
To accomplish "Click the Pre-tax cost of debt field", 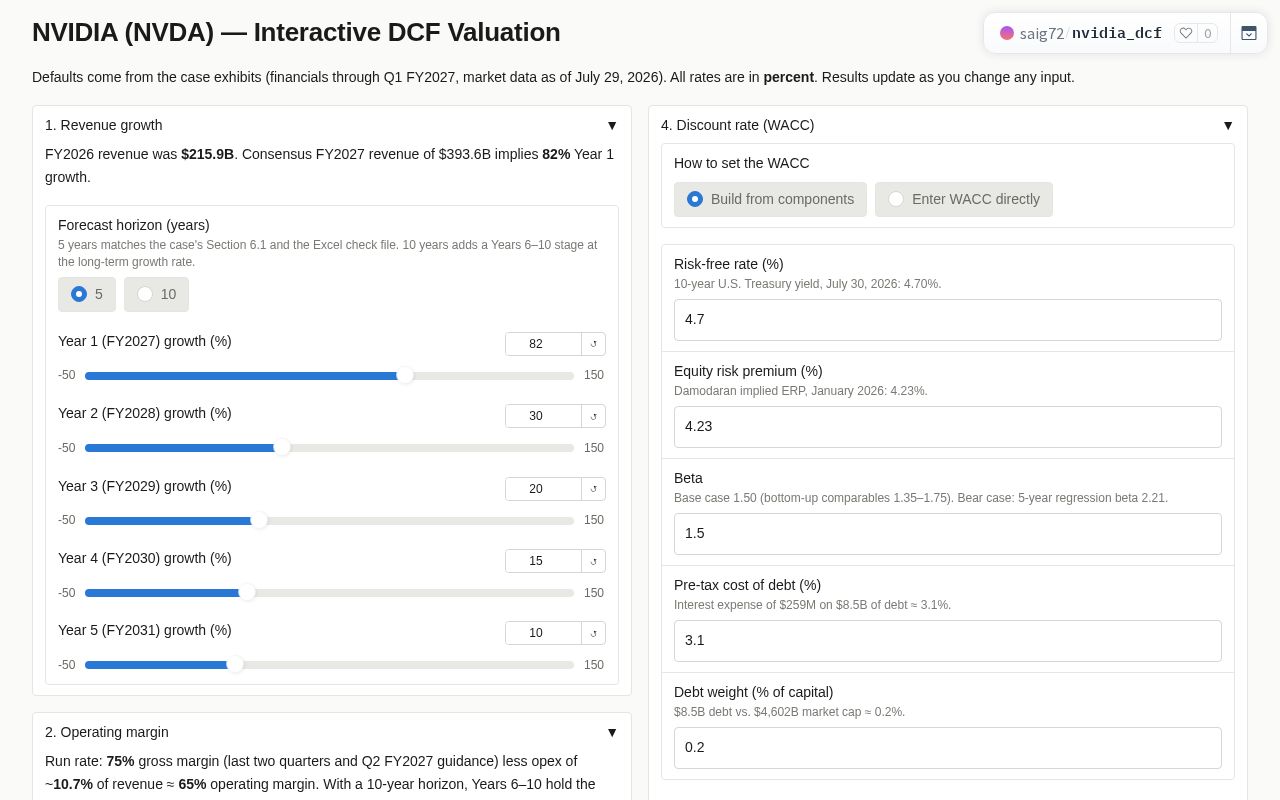I will [948, 641].
